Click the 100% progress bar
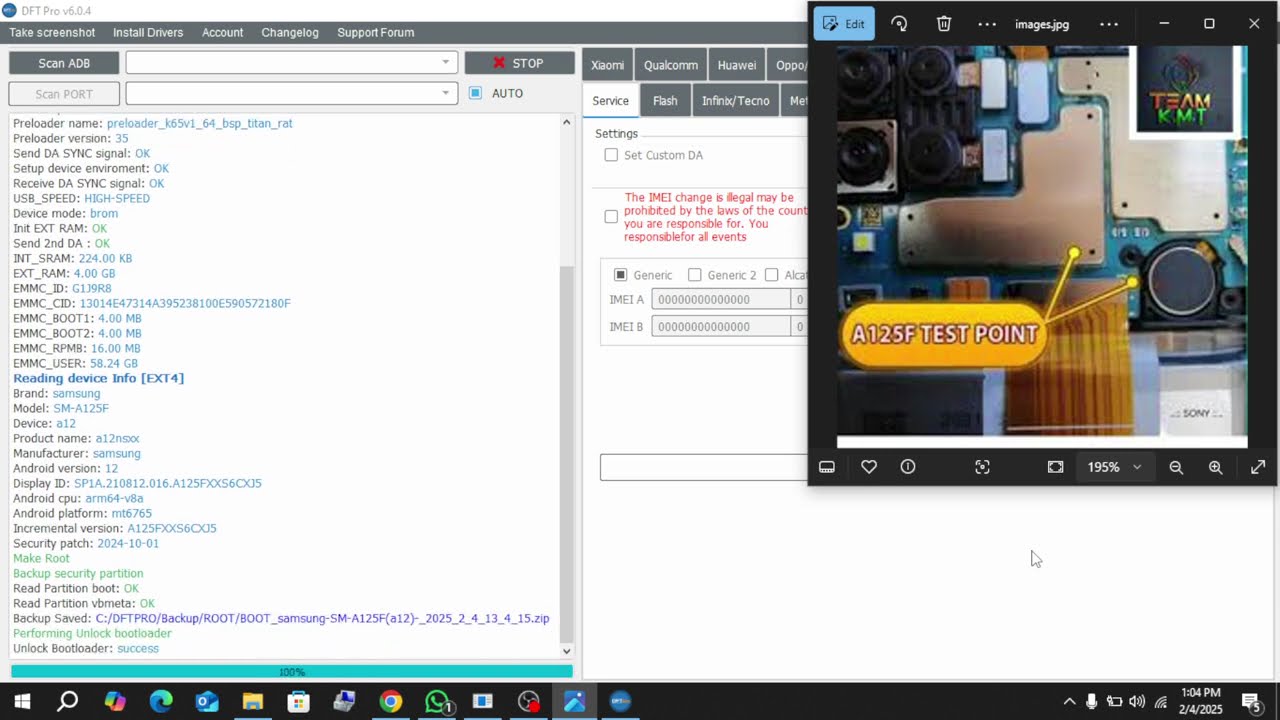Screen dimensions: 1280x720 click(x=292, y=672)
